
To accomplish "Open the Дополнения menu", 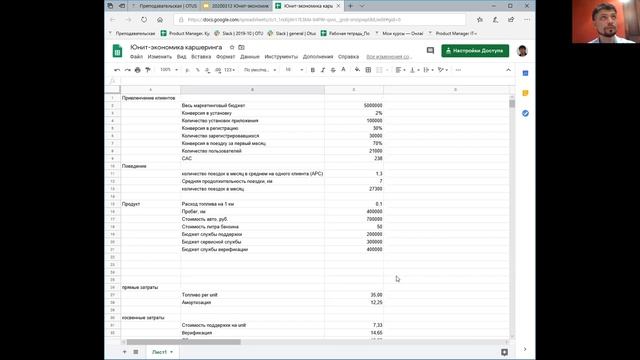I will click(x=318, y=57).
